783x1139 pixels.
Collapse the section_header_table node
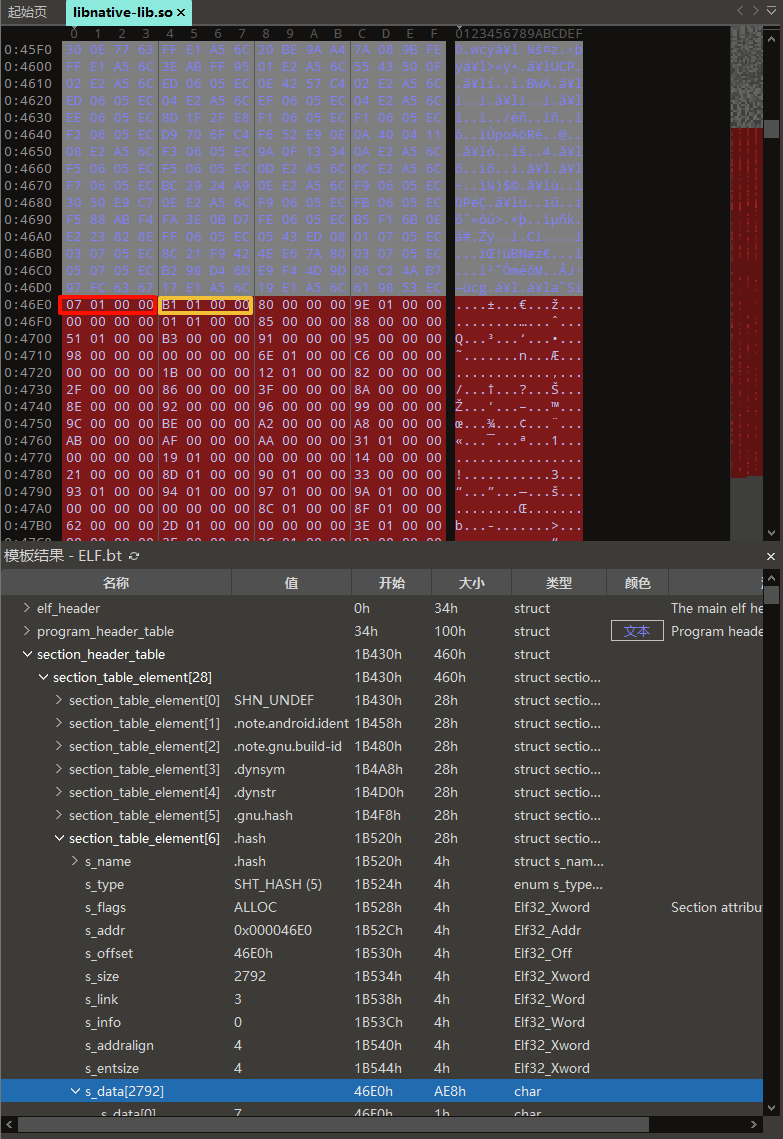click(x=27, y=654)
